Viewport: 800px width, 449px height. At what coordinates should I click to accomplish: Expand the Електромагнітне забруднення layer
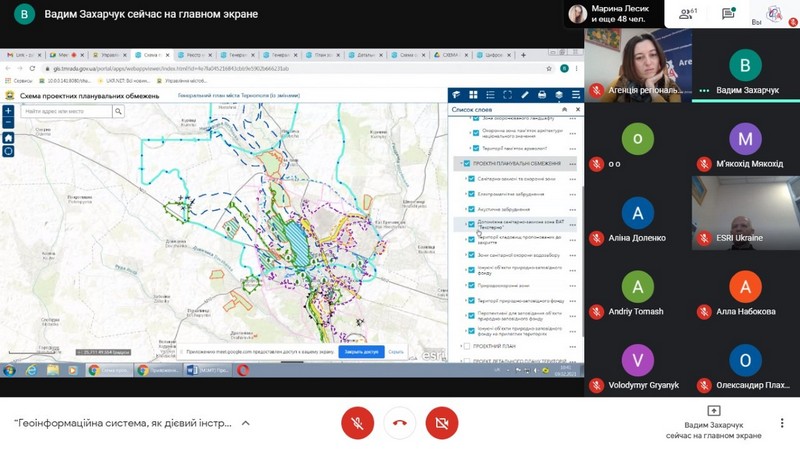coord(466,194)
